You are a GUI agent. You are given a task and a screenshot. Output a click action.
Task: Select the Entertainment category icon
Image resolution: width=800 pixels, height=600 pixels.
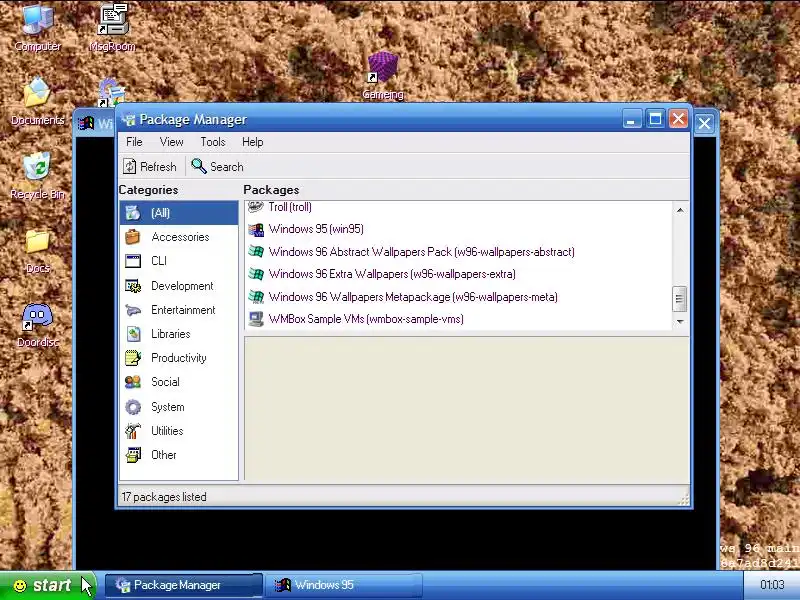pos(133,310)
